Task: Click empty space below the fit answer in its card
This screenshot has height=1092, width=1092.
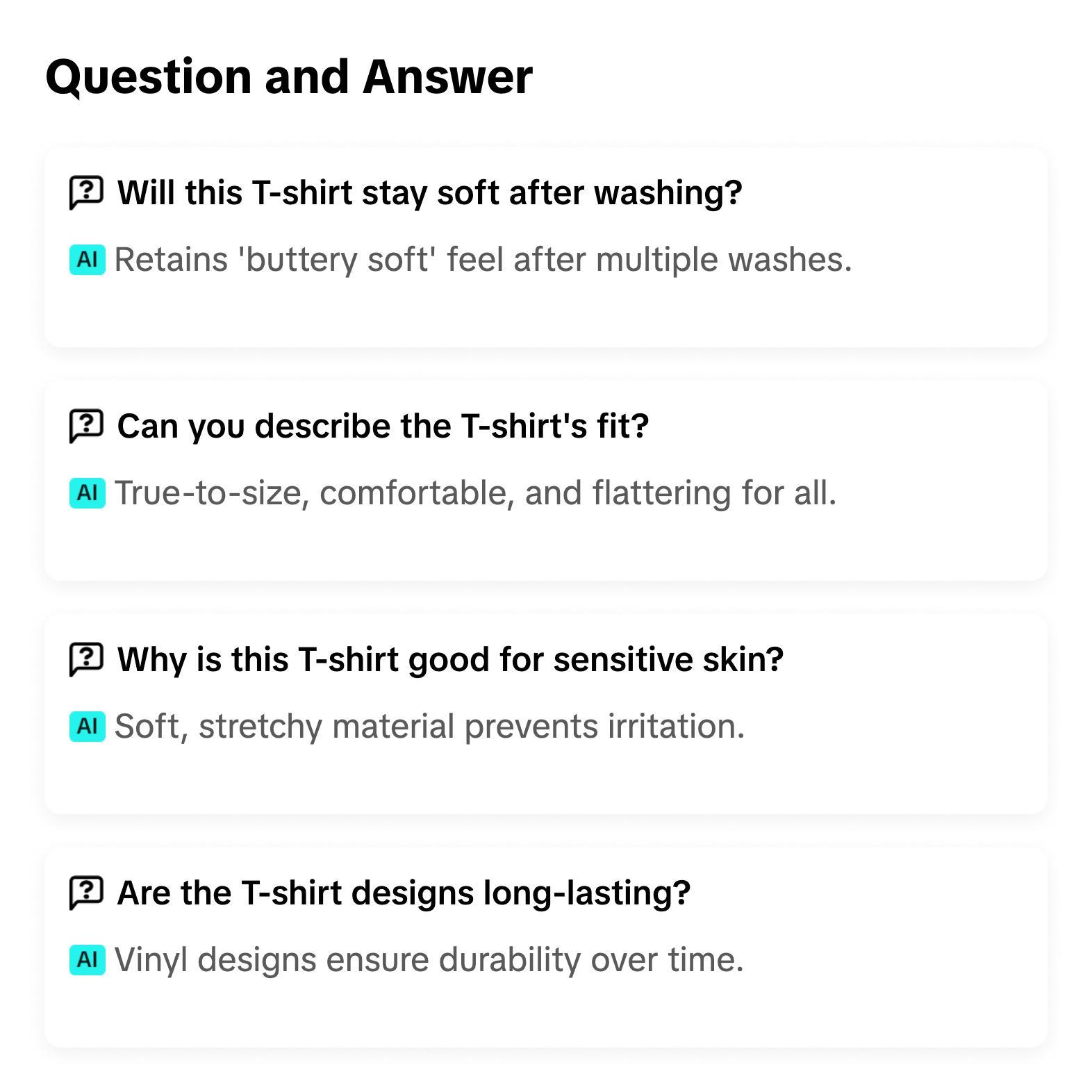Action: [x=545, y=546]
